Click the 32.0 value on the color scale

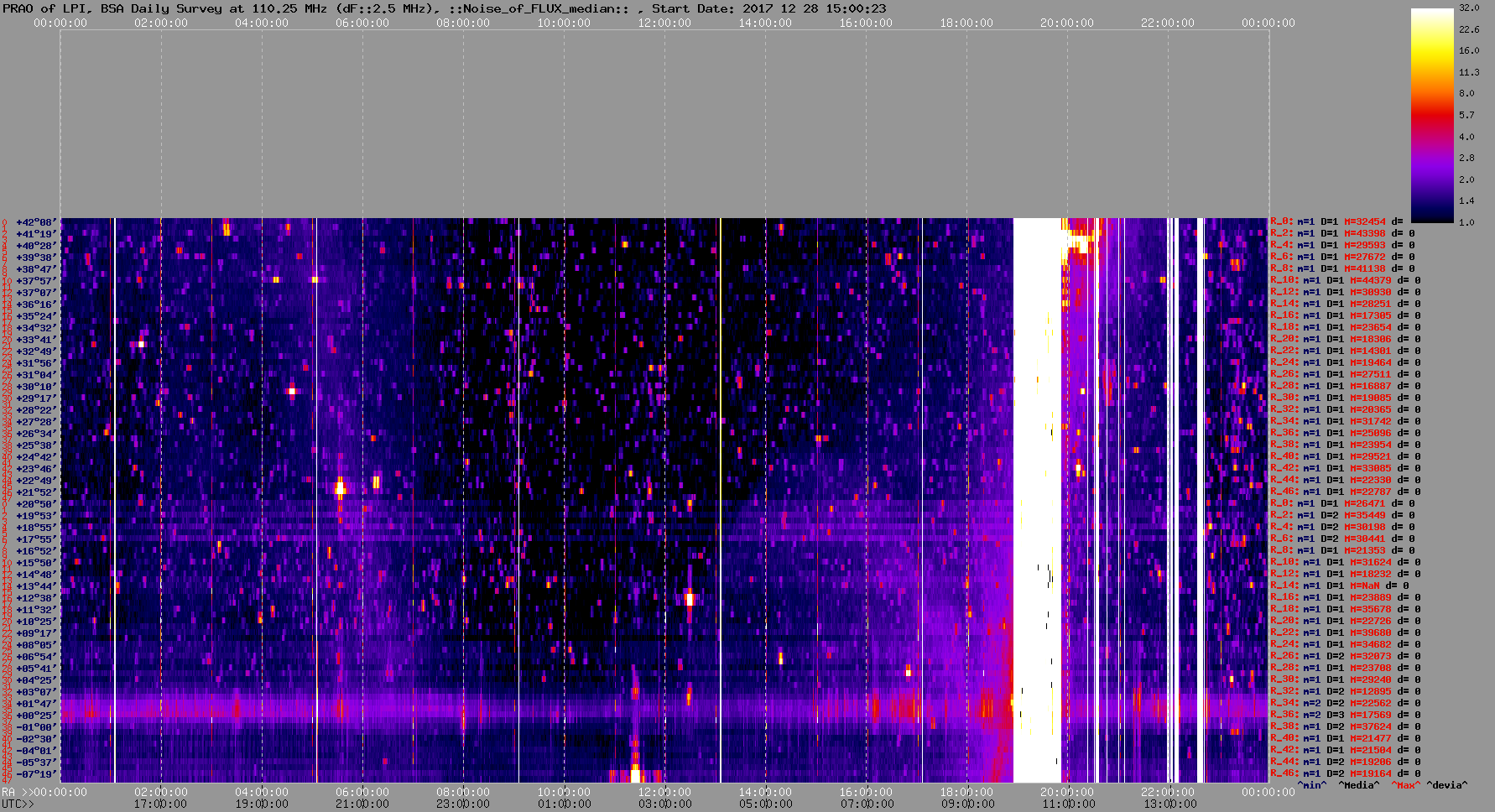(1469, 8)
